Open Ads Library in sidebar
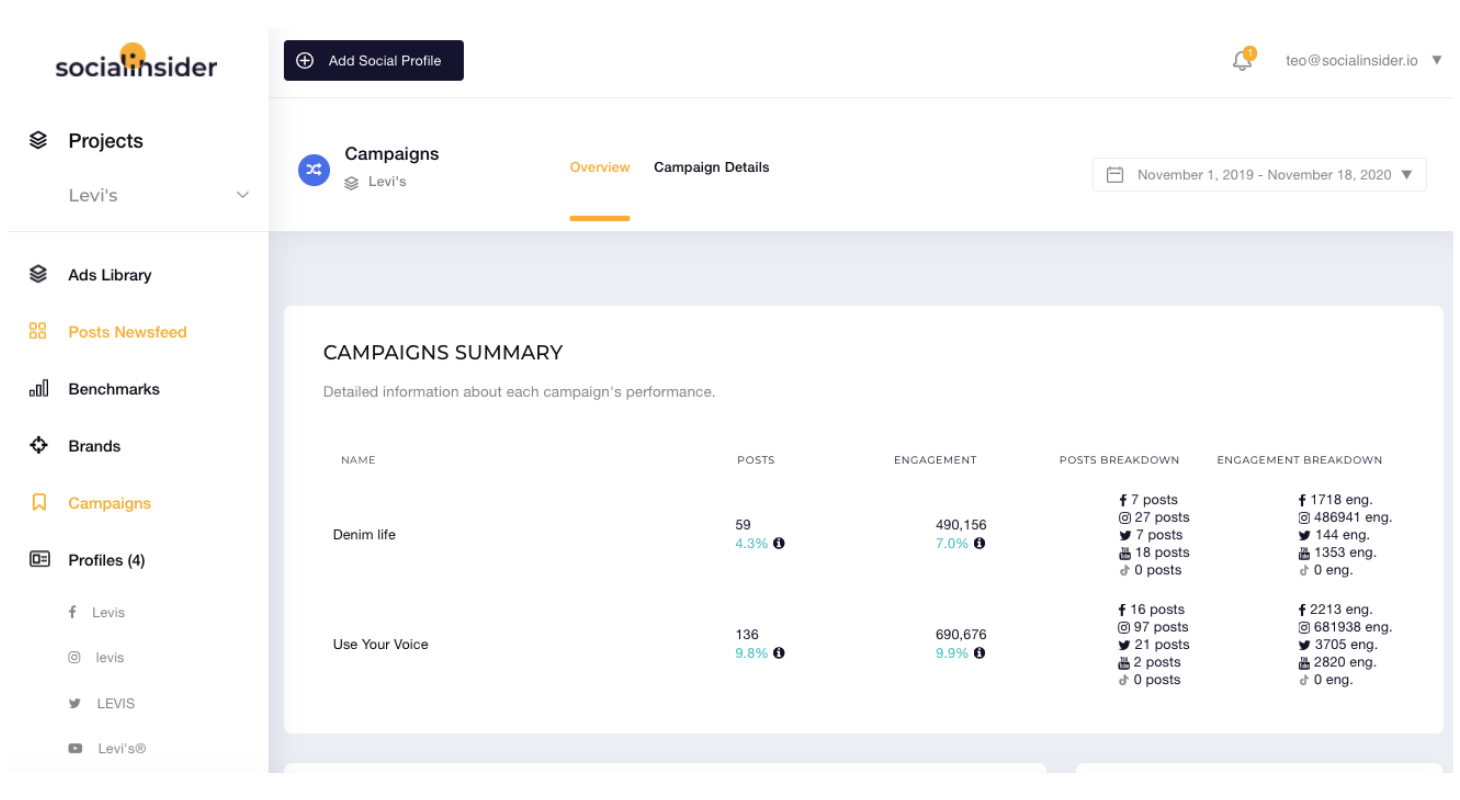Viewport: 1460px width, 800px height. click(x=110, y=275)
